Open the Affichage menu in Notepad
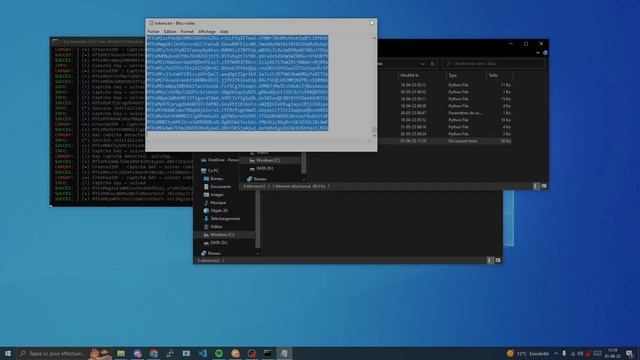Image resolution: width=640 pixels, height=360 pixels. (x=207, y=31)
